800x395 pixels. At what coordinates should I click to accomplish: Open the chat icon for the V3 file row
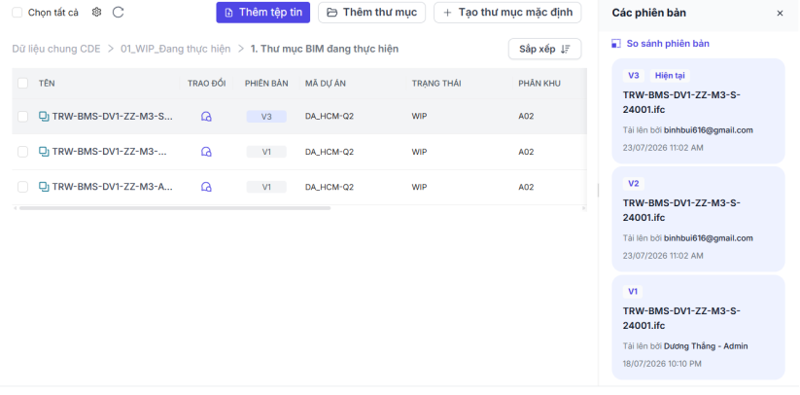pos(206,116)
